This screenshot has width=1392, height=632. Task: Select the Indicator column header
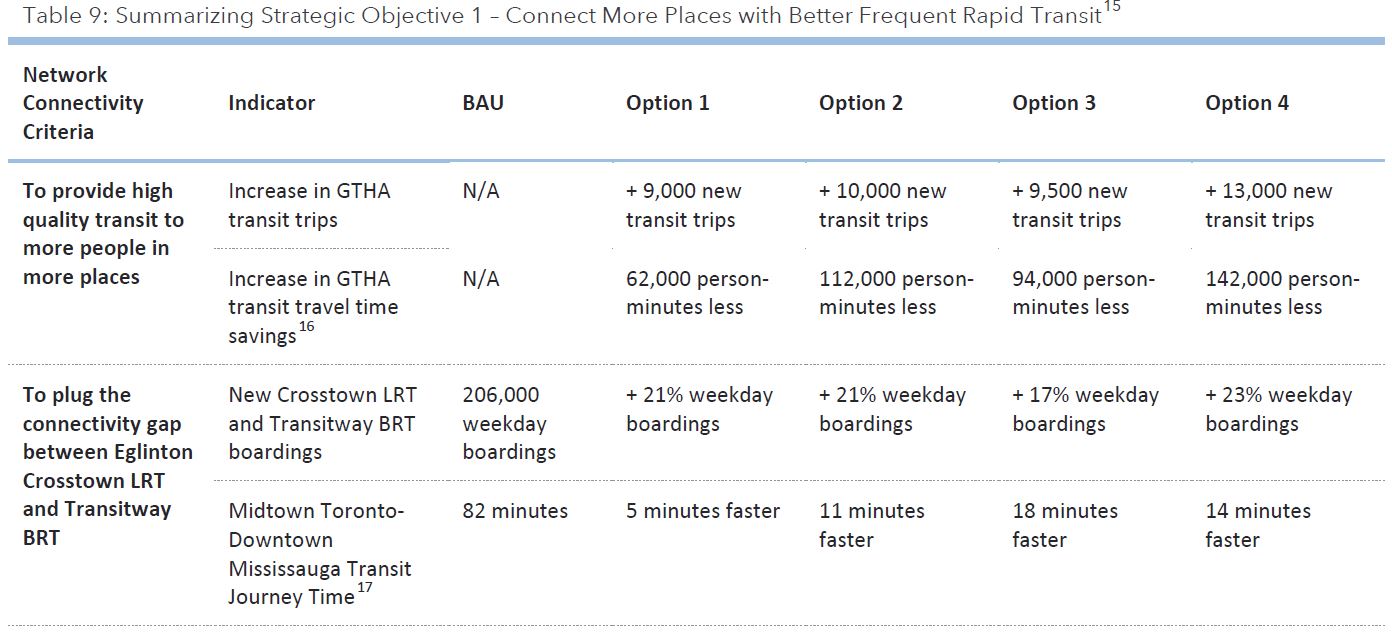(271, 103)
